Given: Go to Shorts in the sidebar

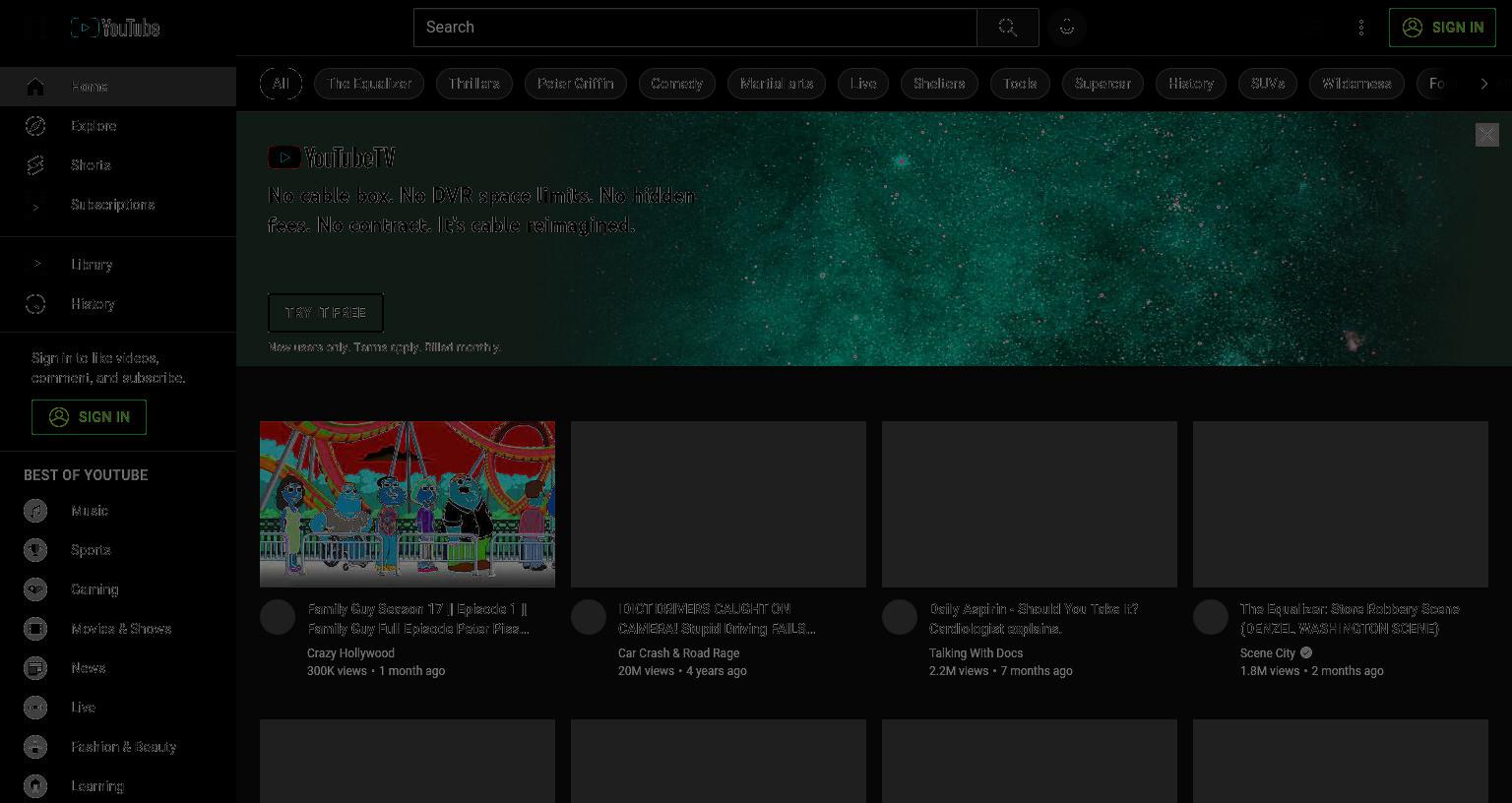Looking at the screenshot, I should click(x=118, y=165).
